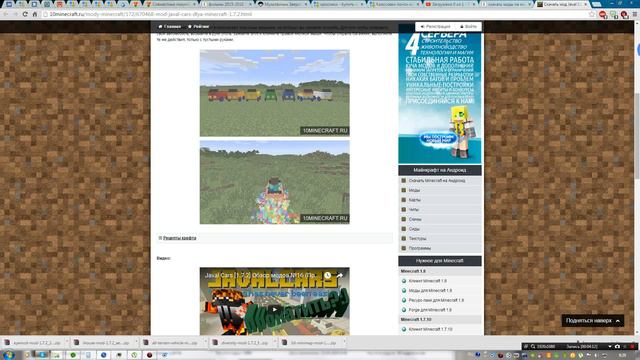Click the page vertical scrollbar
Screen dimensions: 640x360
click(x=637, y=135)
